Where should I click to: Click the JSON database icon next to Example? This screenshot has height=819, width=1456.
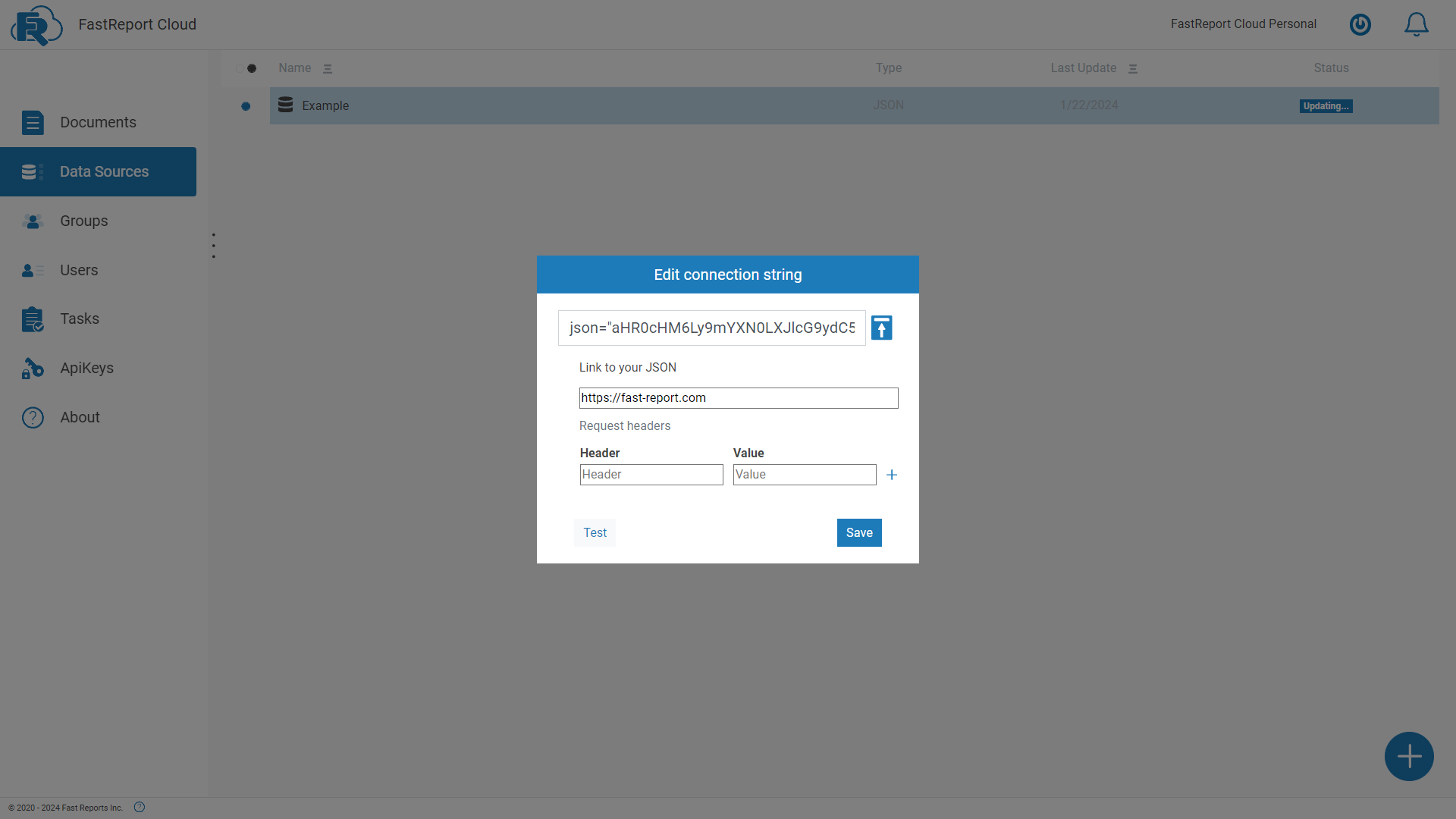pyautogui.click(x=285, y=105)
